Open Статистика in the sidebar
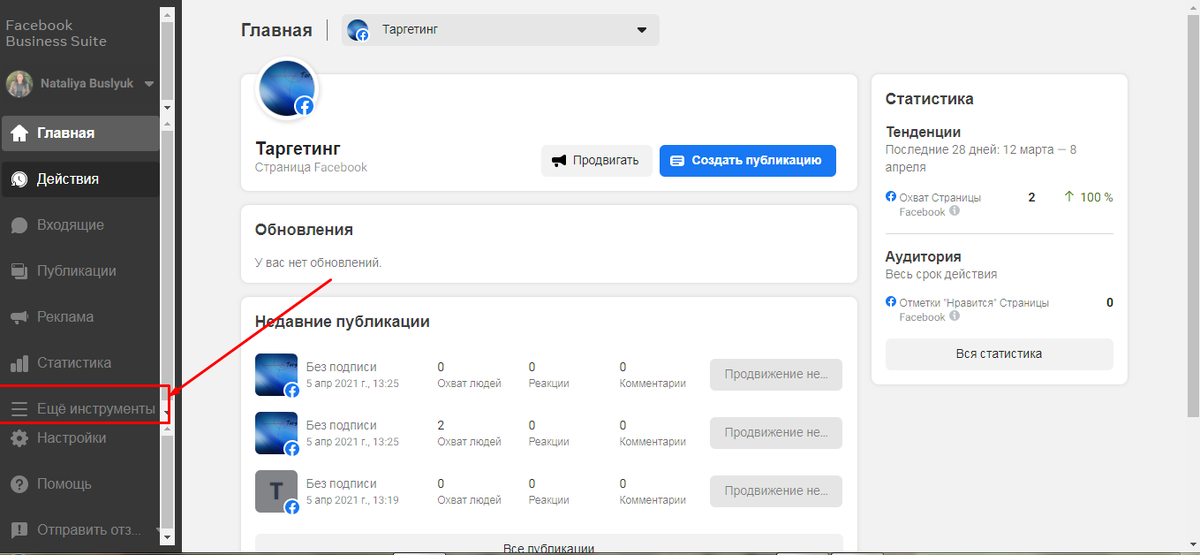Image resolution: width=1200 pixels, height=555 pixels. tap(80, 363)
